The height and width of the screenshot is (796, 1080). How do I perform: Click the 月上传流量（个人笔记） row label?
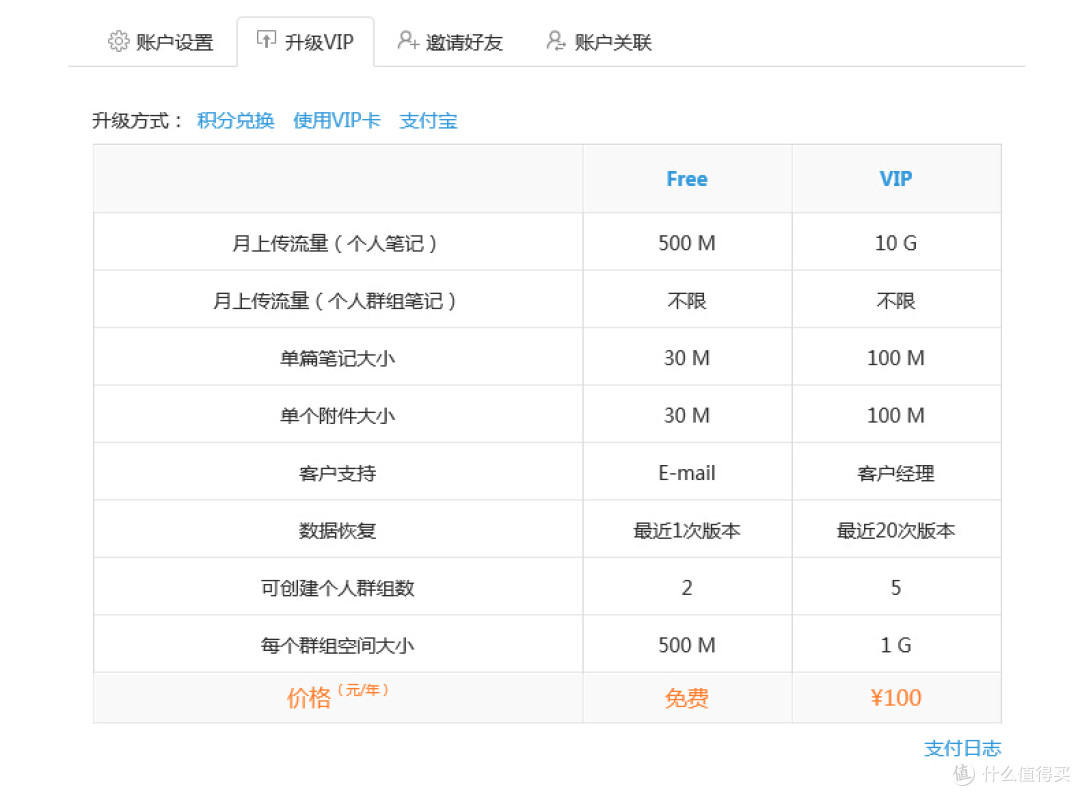tap(337, 243)
